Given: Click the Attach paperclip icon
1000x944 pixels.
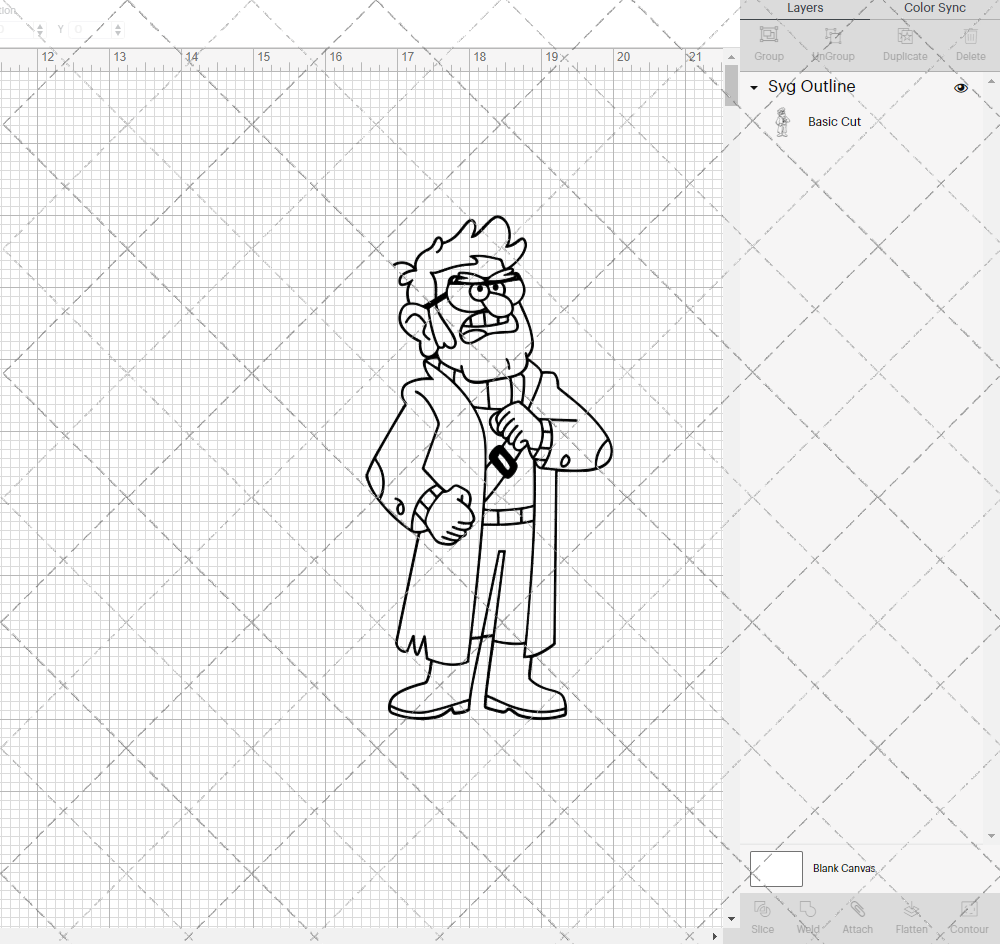Looking at the screenshot, I should coord(857,908).
